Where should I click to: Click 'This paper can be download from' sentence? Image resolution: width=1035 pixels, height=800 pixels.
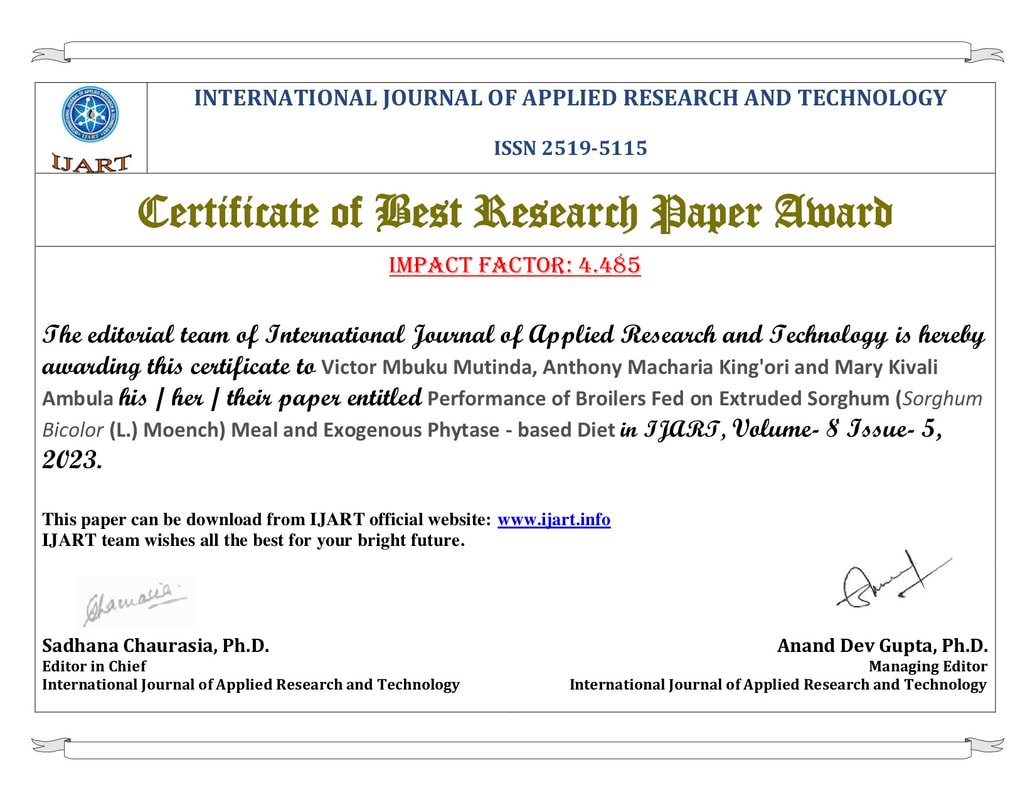326,519
